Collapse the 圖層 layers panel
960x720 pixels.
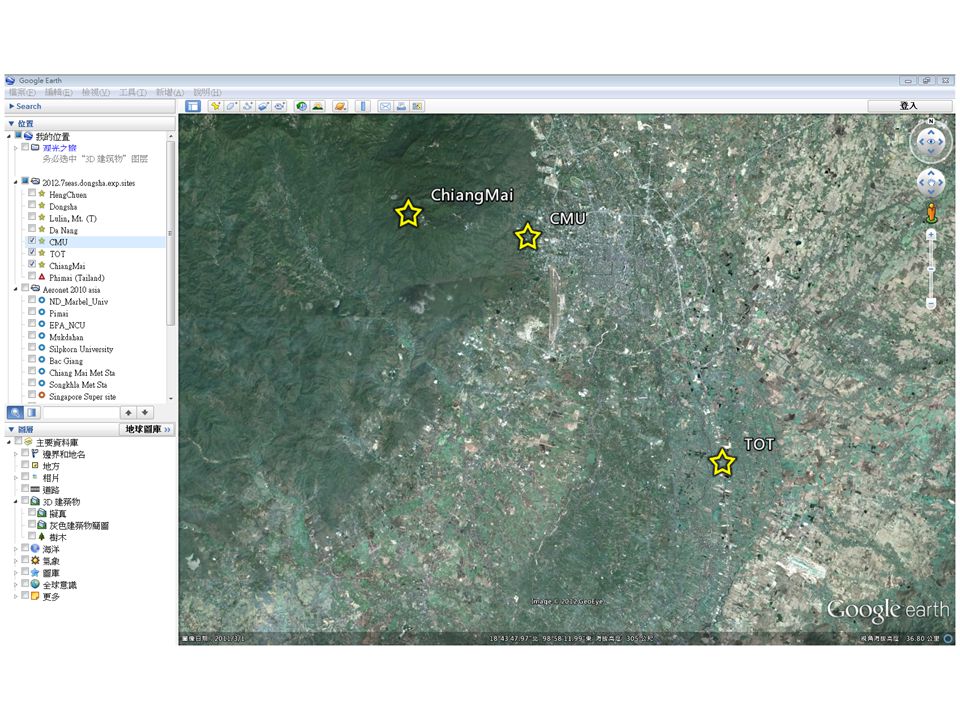click(11, 429)
